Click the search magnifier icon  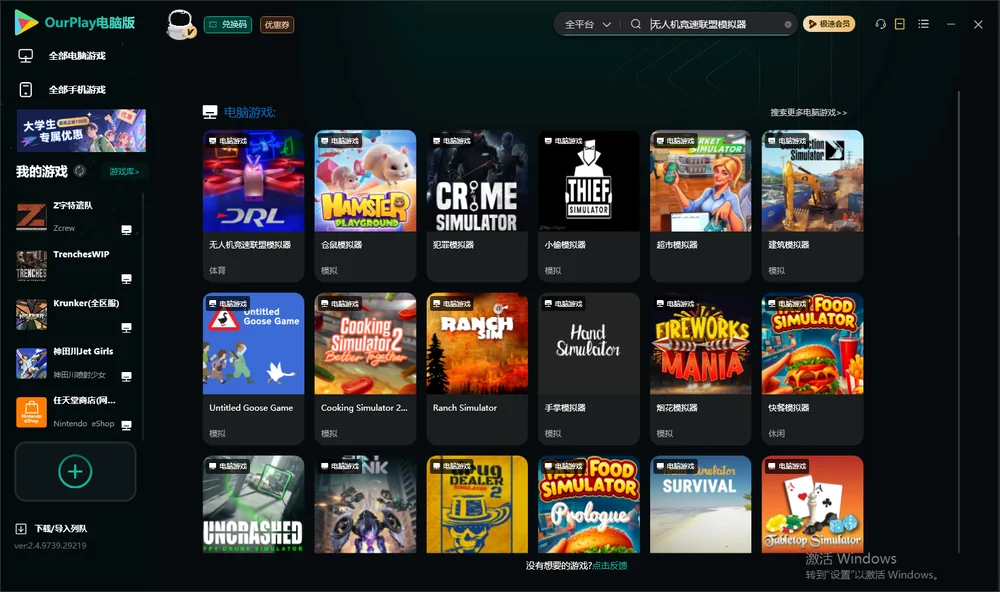point(636,24)
